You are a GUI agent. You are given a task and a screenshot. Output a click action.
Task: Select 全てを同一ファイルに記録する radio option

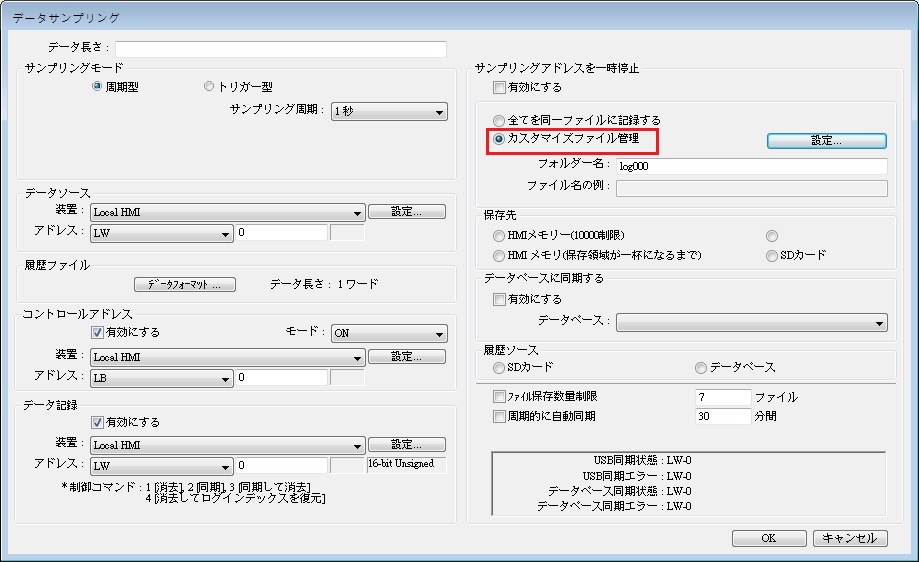pos(499,120)
